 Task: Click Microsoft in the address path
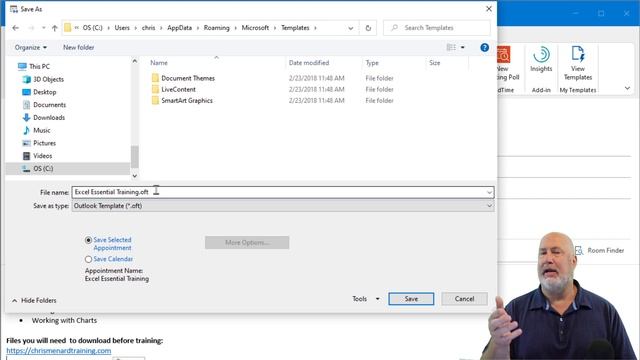click(x=255, y=28)
